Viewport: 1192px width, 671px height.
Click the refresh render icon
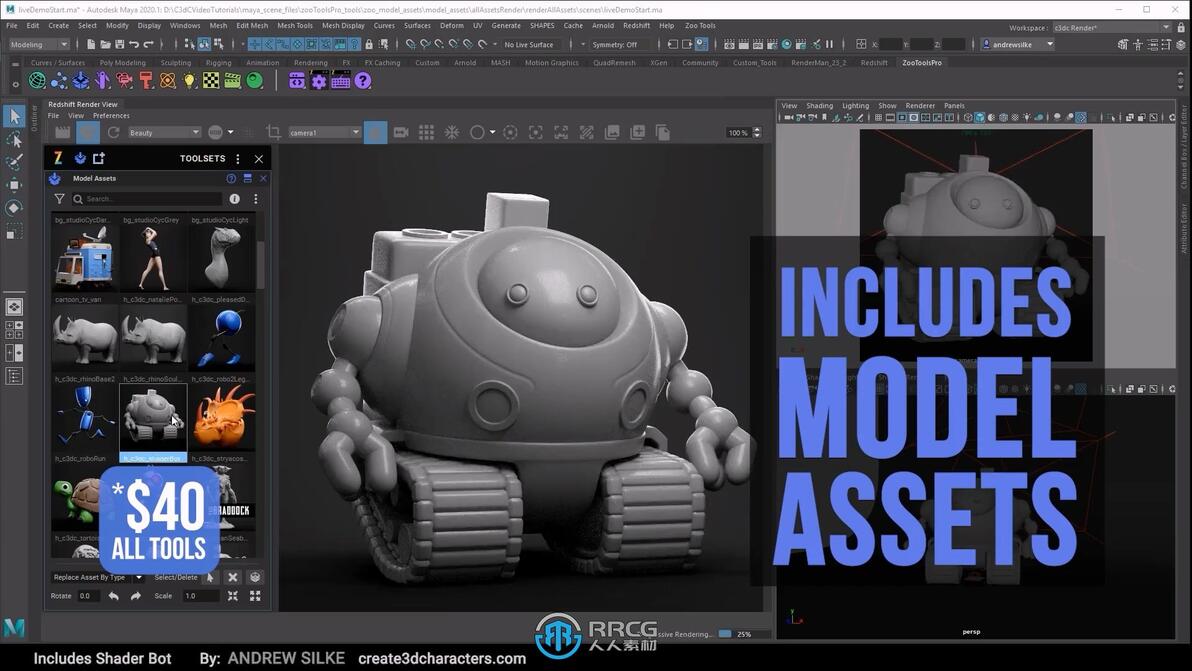(113, 132)
